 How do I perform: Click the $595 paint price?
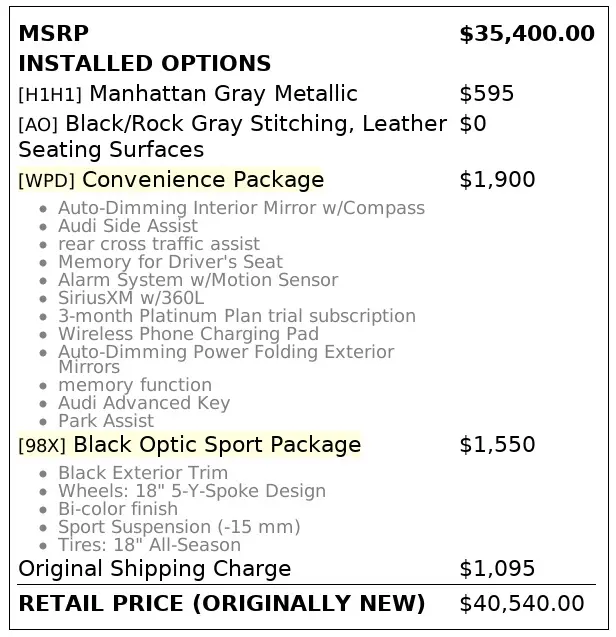click(487, 94)
